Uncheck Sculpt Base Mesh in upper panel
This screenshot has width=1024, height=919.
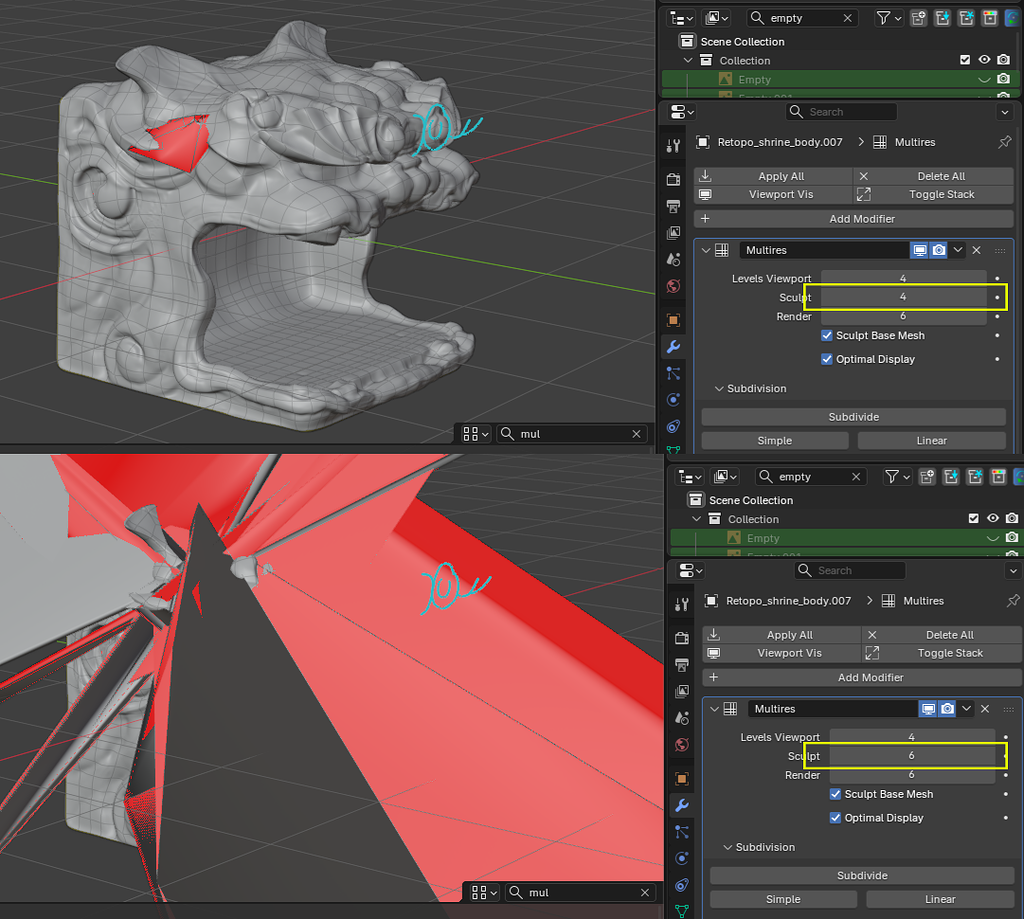(x=827, y=335)
